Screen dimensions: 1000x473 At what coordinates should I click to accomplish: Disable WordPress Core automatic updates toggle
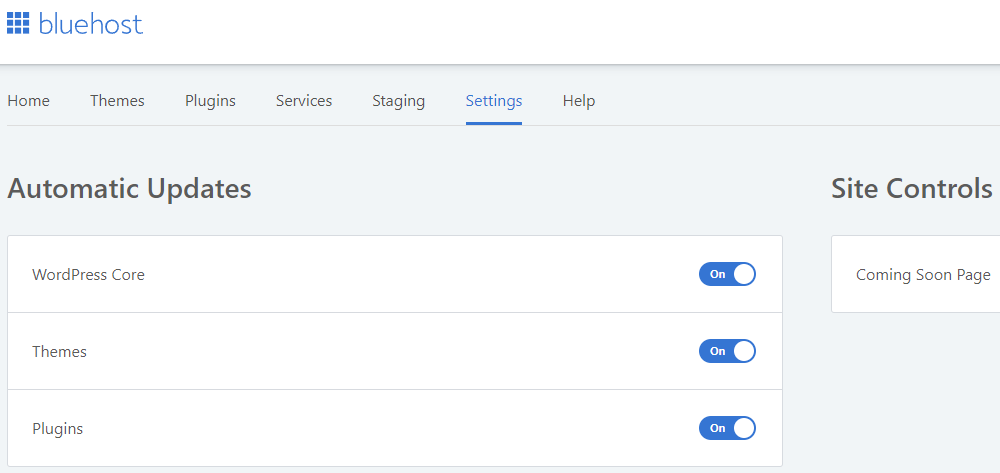728,274
